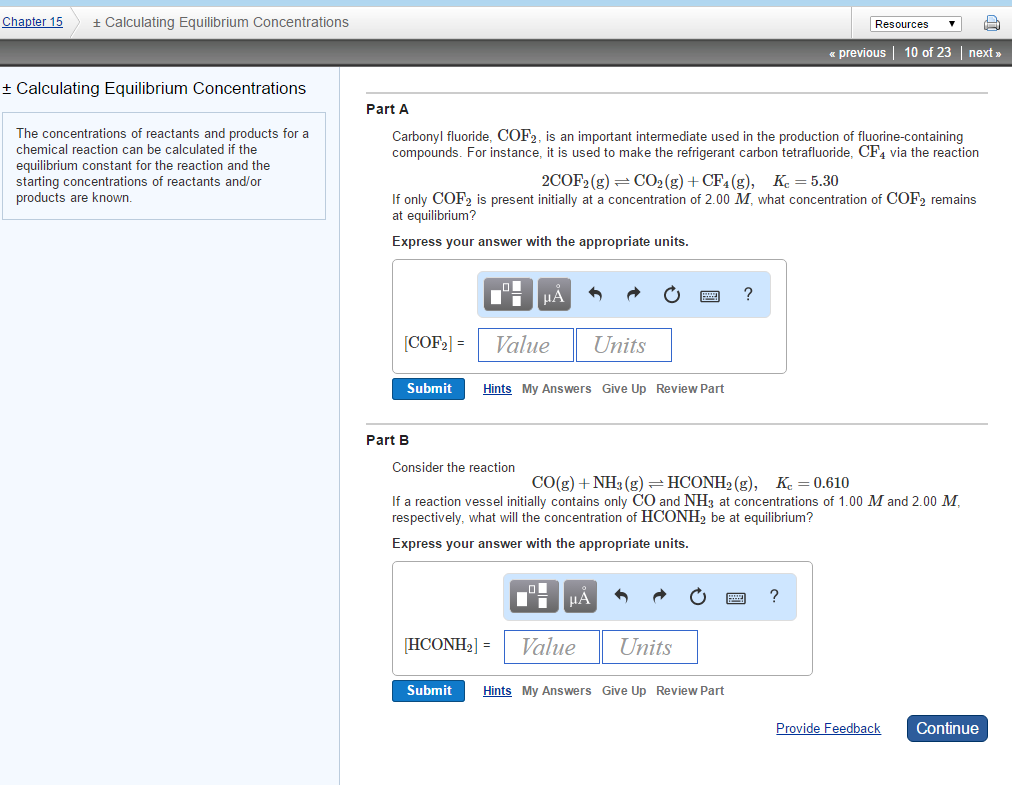Open the on-screen keyboard icon in Part B

coord(735,596)
